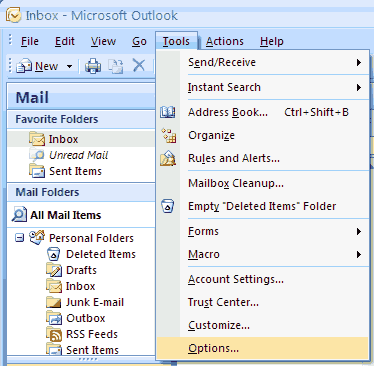
Task: Click the Outbox folder icon
Action: click(x=54, y=318)
